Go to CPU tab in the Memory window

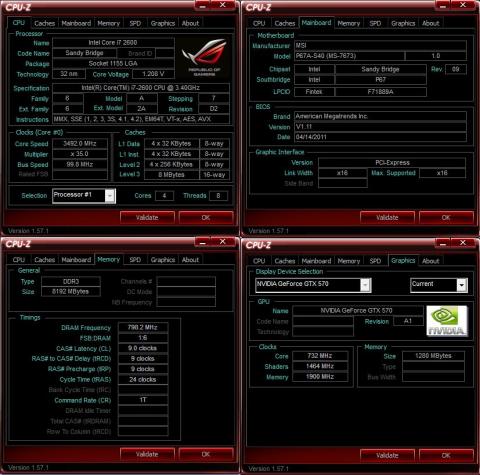coord(19,260)
